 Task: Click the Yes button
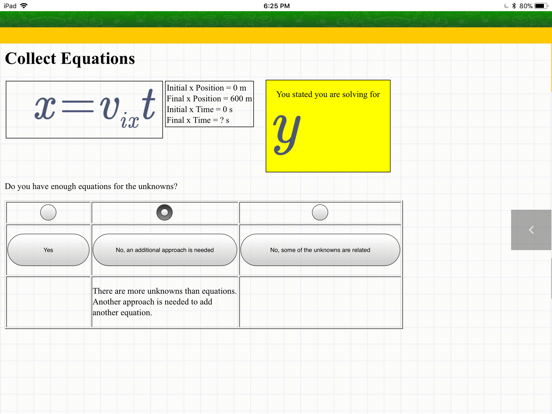48,250
